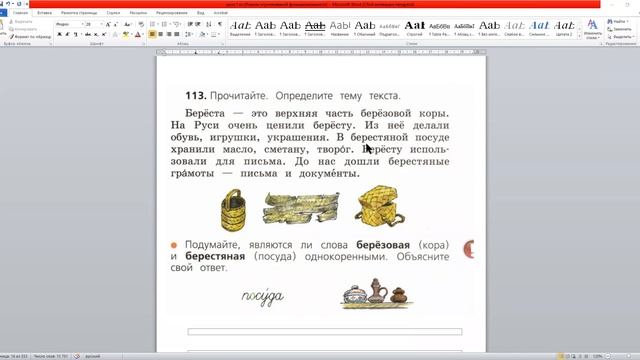
Task: Click the language indicator in status bar
Action: click(x=93, y=356)
